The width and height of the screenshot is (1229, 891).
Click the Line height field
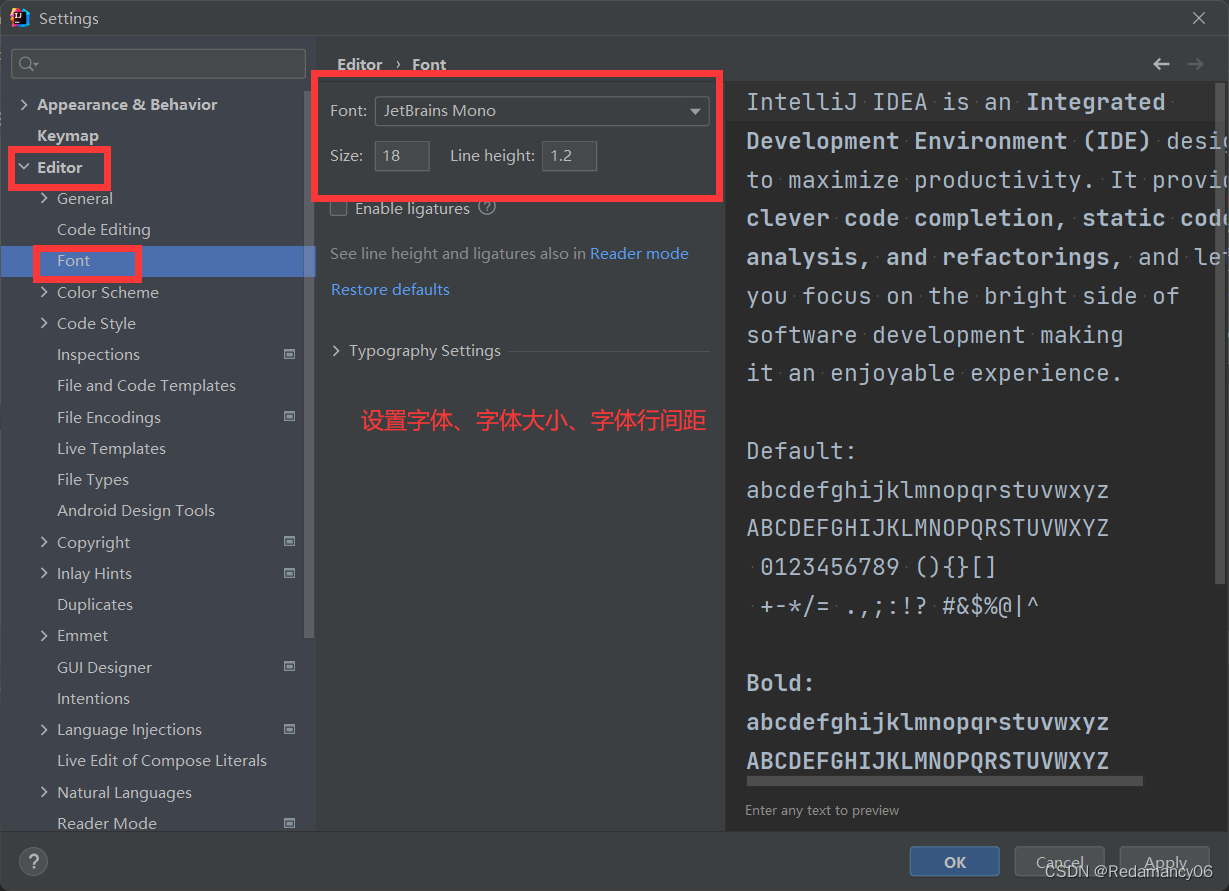pyautogui.click(x=569, y=156)
